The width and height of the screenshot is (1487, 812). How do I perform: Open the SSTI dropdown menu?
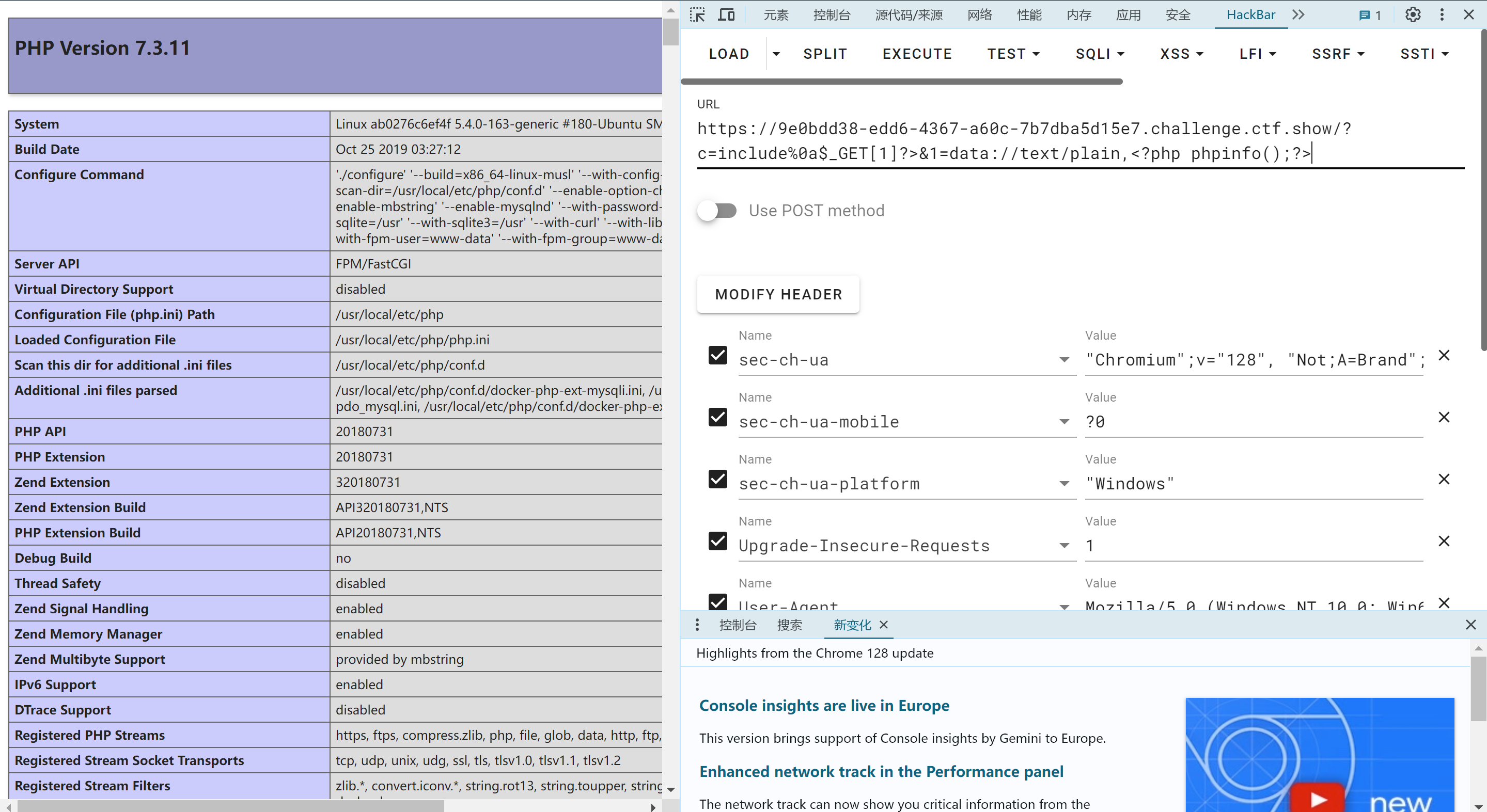tap(1424, 54)
